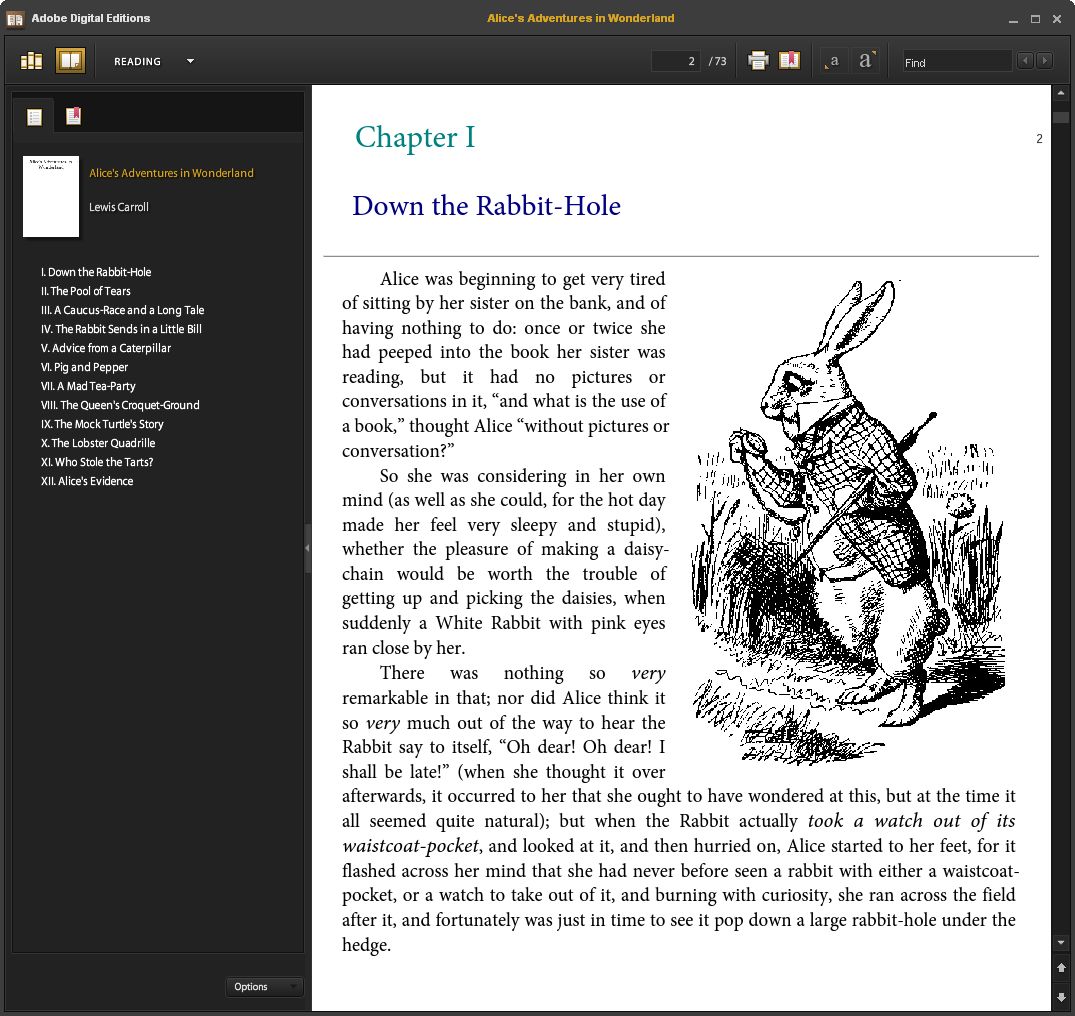Open chapter II. The Pool of Tears

pyautogui.click(x=86, y=291)
